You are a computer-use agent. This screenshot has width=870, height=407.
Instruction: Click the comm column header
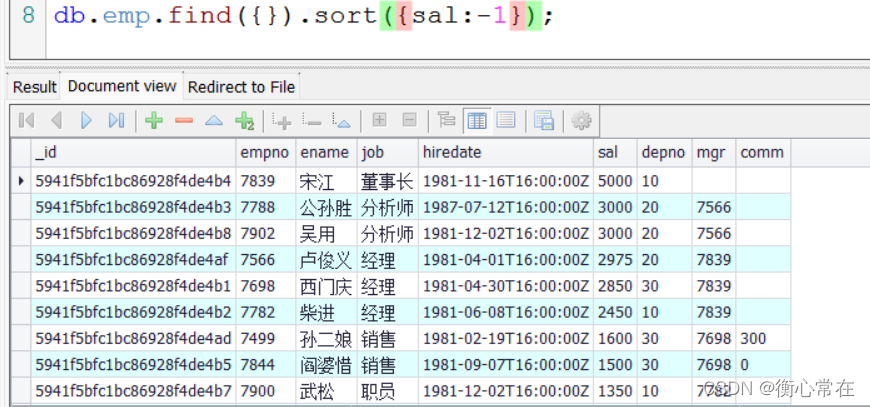763,152
